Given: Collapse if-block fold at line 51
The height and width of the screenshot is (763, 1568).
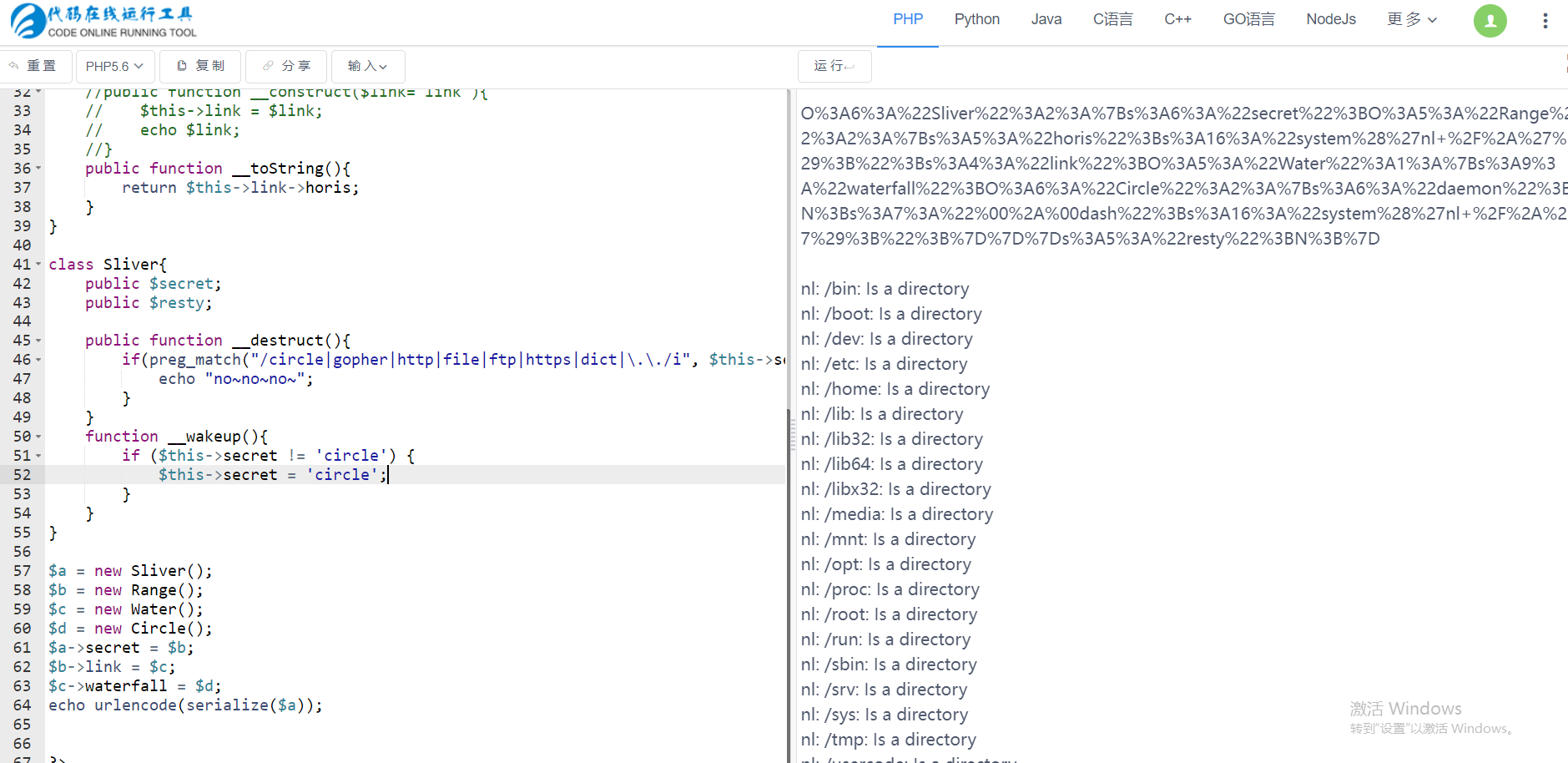Looking at the screenshot, I should point(38,456).
